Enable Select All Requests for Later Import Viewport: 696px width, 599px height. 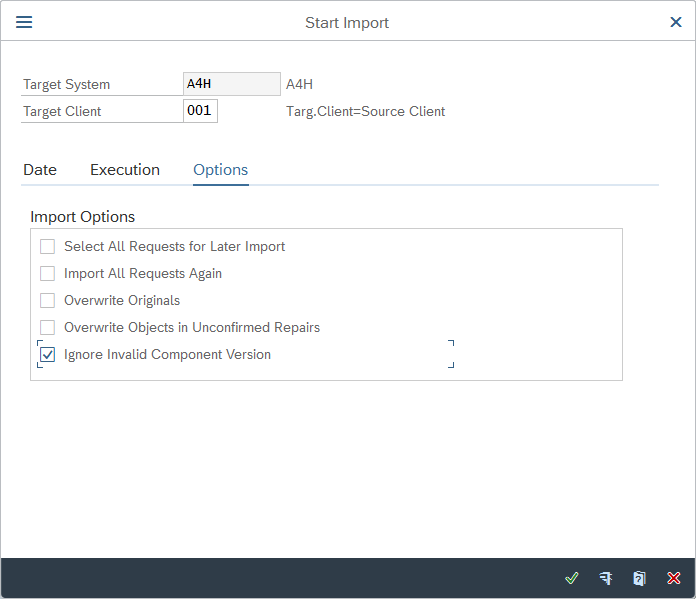pos(47,247)
